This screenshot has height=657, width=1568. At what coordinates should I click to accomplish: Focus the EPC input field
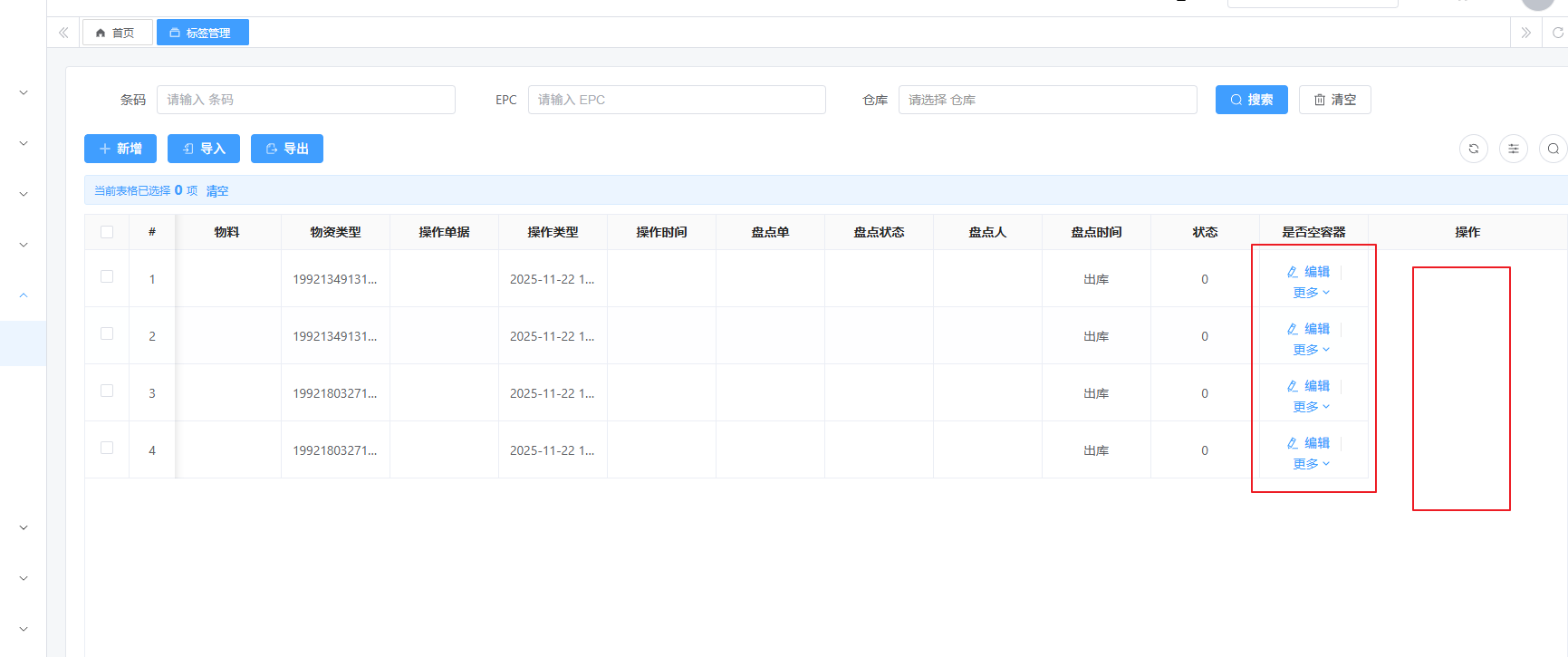click(x=676, y=100)
